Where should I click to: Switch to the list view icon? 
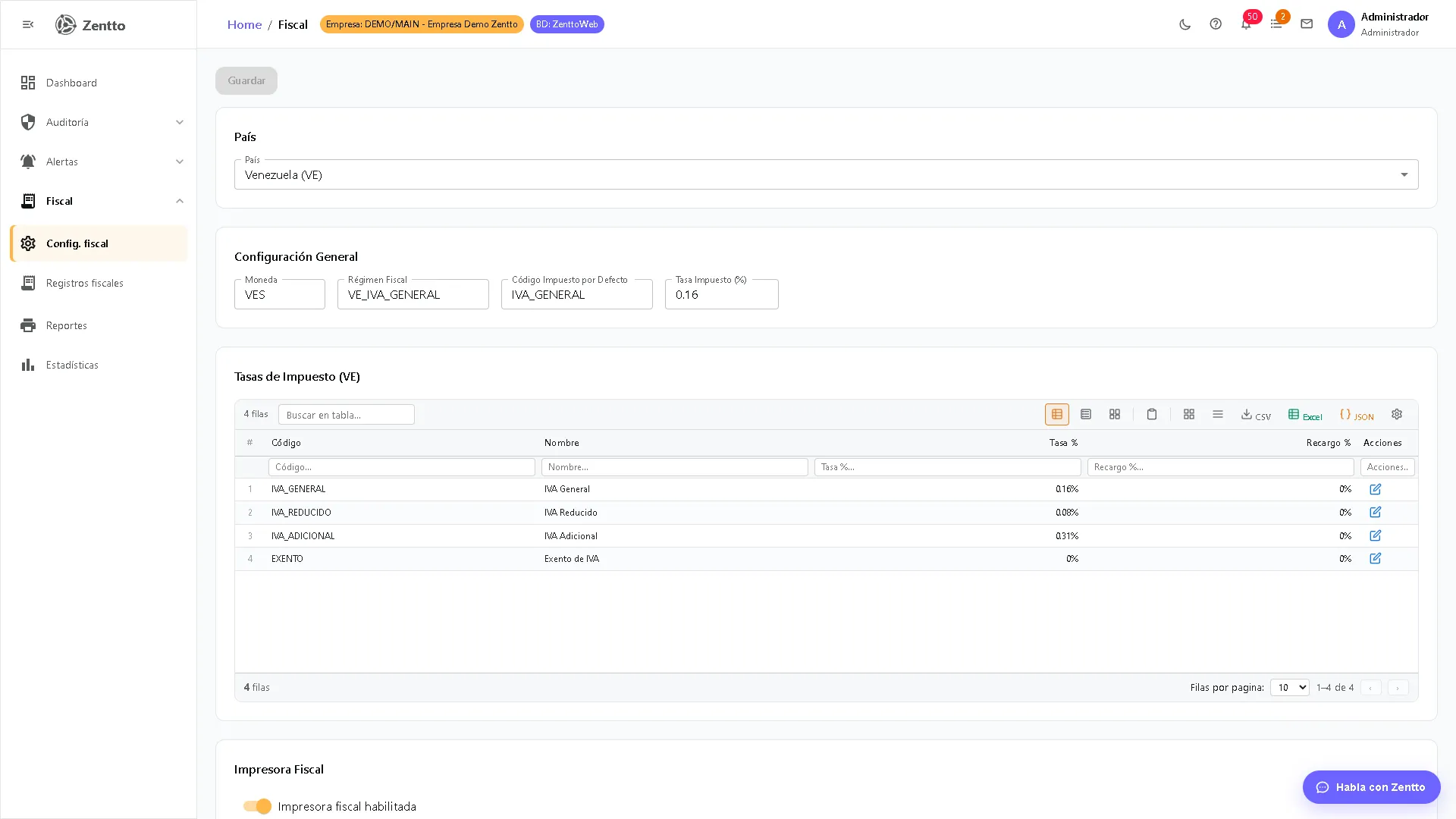click(1086, 414)
